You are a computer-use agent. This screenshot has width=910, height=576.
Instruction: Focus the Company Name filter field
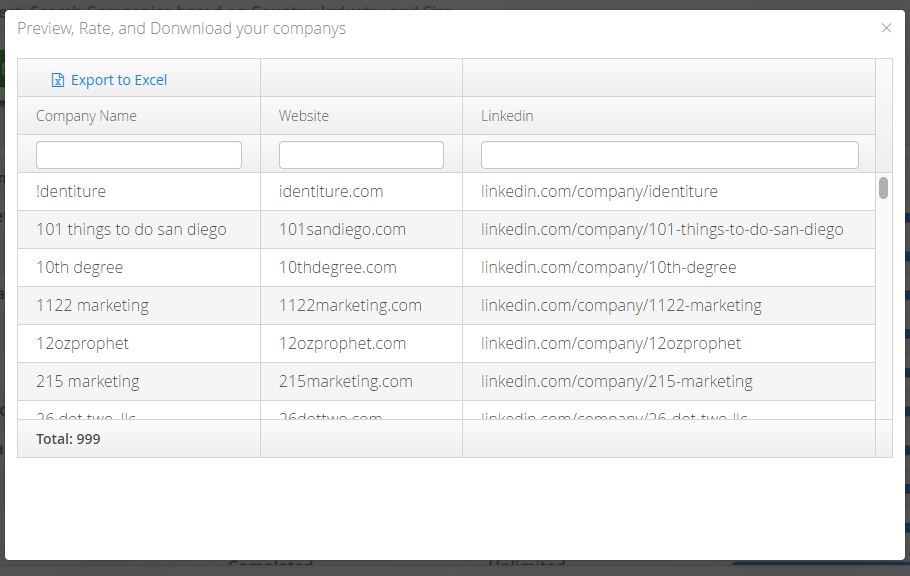[139, 155]
